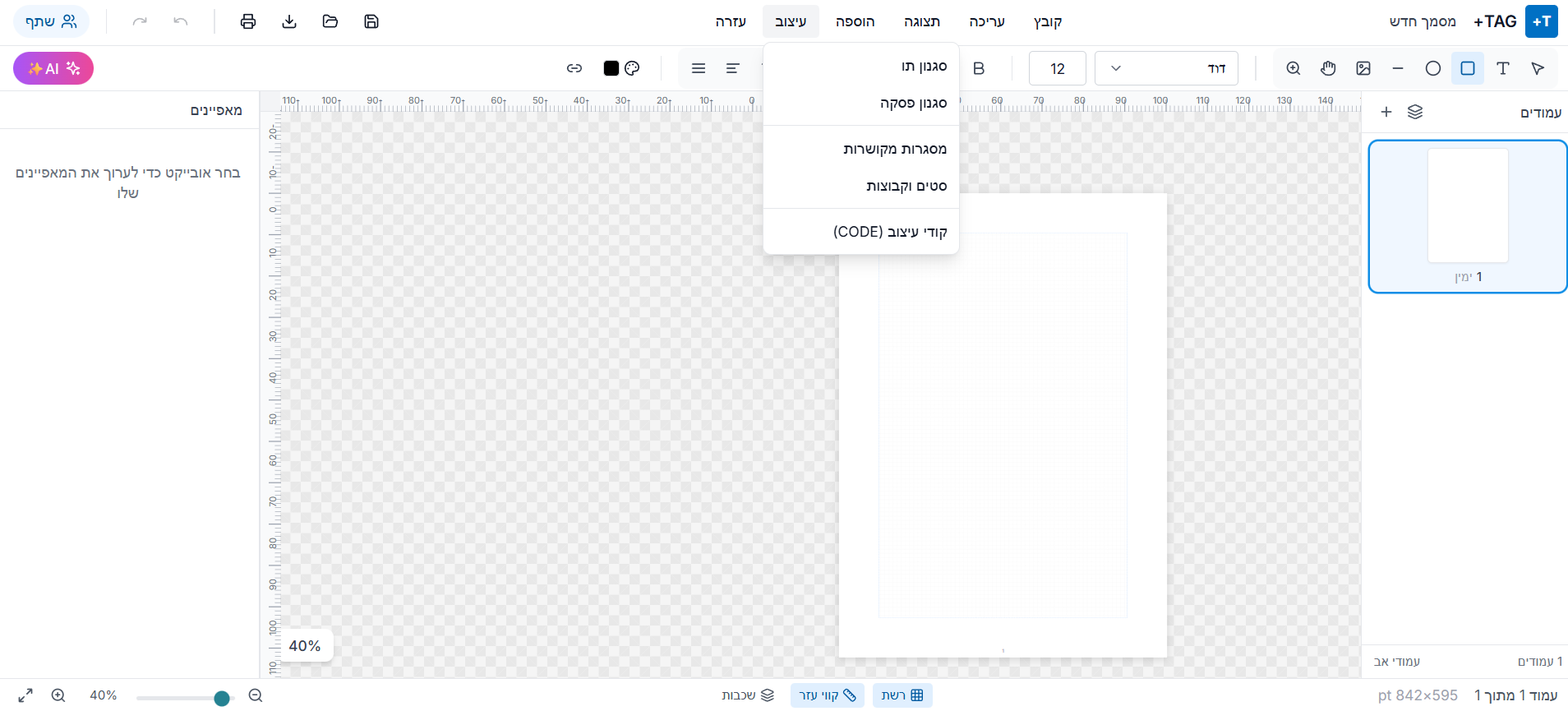Viewport: 1568px width, 711px height.
Task: Click the left-align text icon
Action: pos(733,68)
